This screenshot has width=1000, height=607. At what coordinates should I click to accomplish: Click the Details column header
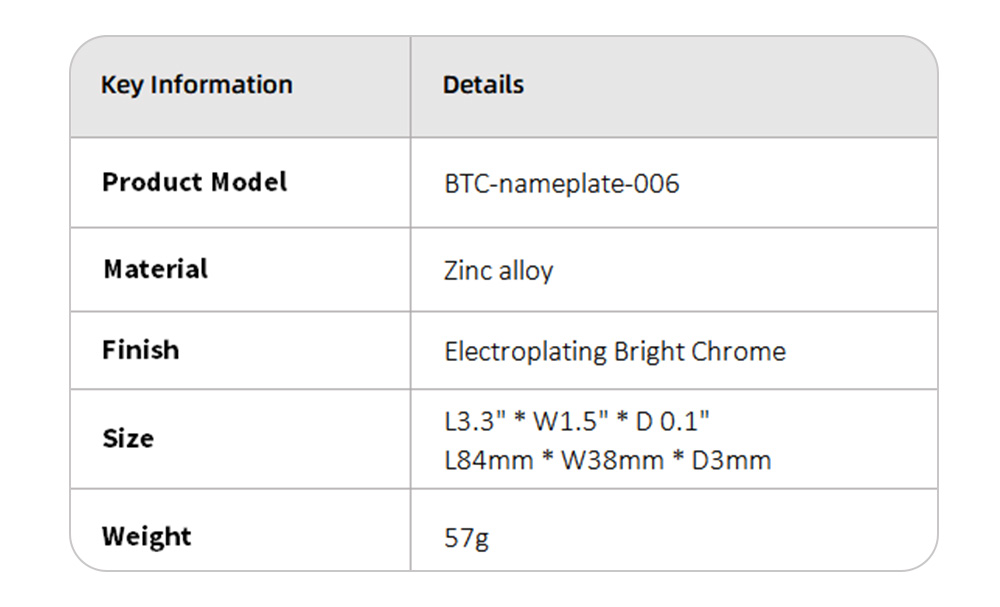point(483,85)
